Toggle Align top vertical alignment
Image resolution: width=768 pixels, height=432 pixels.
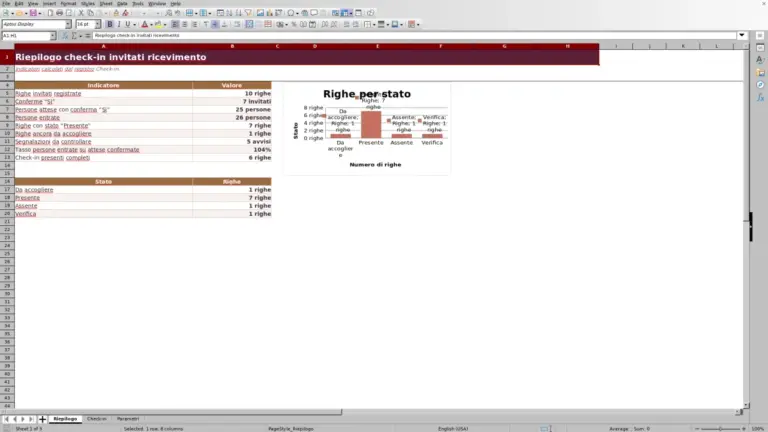tap(206, 24)
